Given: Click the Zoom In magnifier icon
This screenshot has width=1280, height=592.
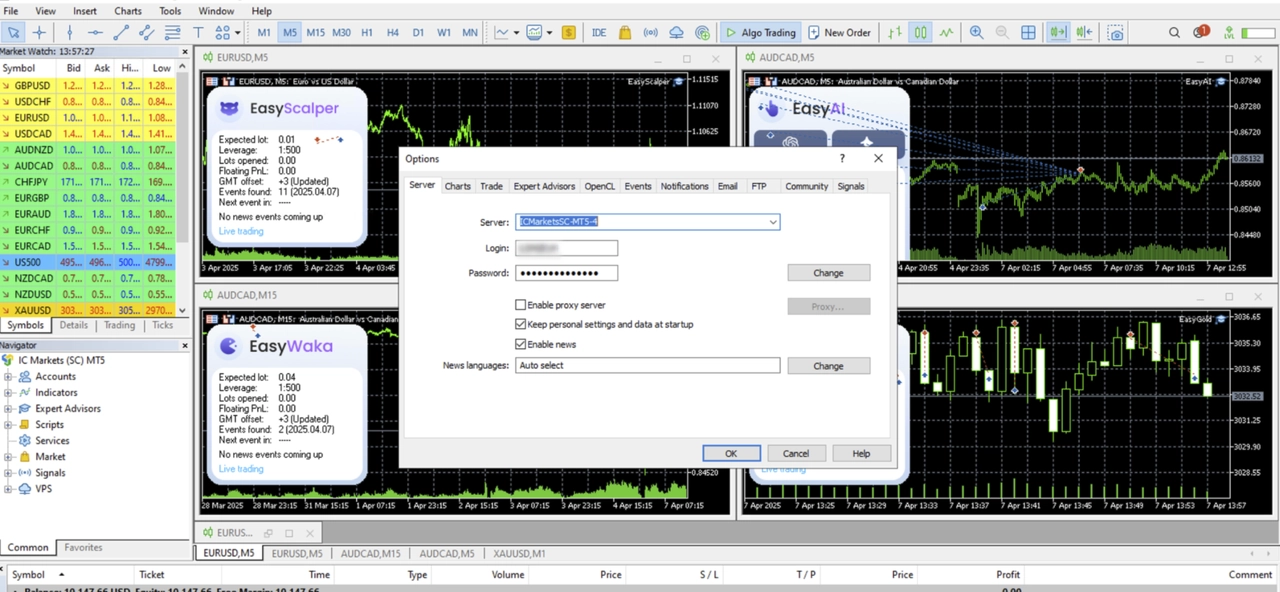Looking at the screenshot, I should pos(976,33).
